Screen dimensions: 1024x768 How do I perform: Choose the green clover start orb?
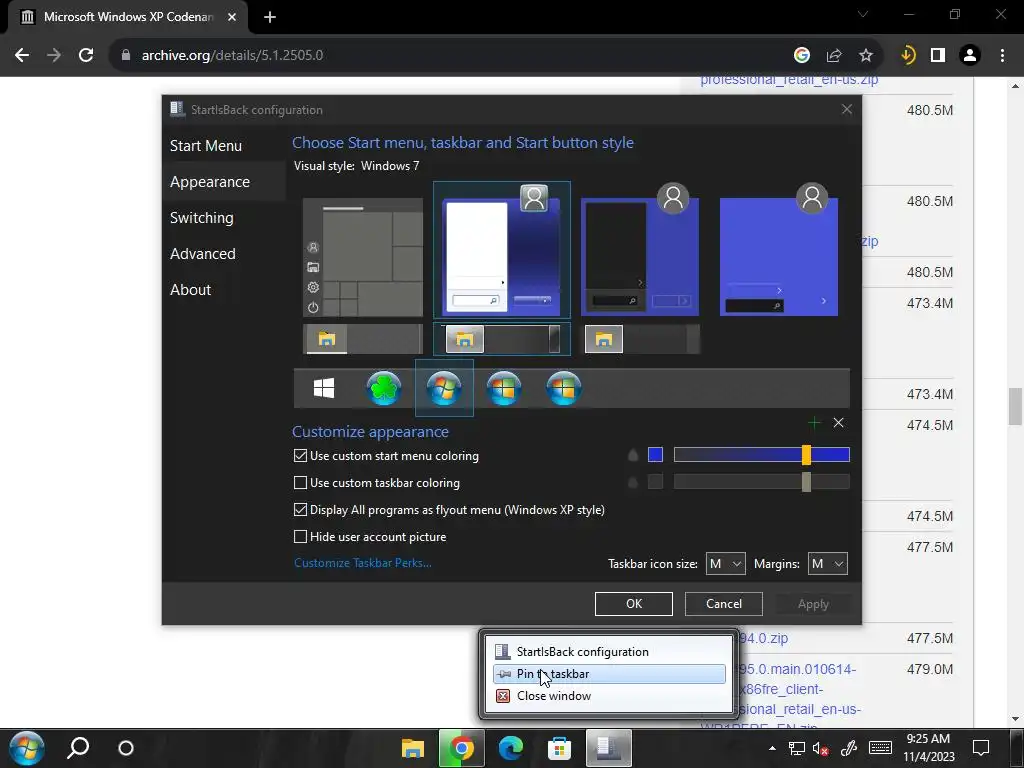click(384, 388)
